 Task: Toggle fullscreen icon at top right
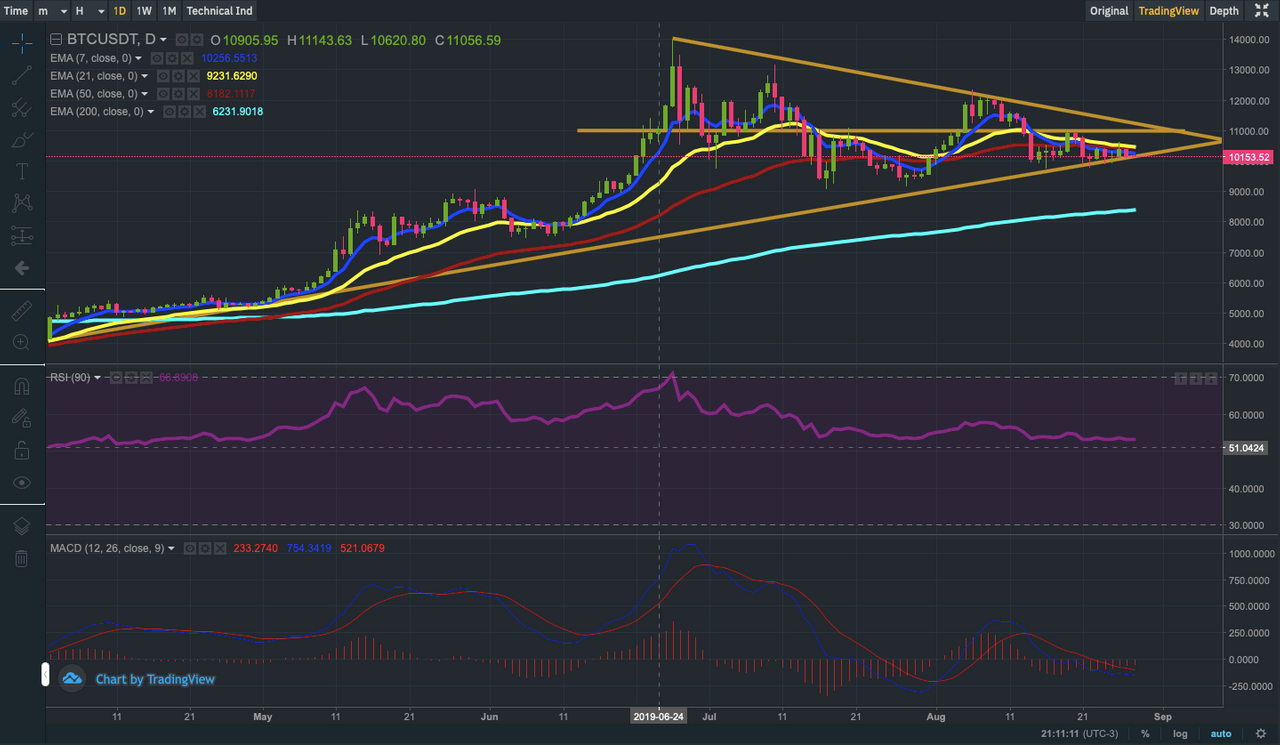[1263, 11]
